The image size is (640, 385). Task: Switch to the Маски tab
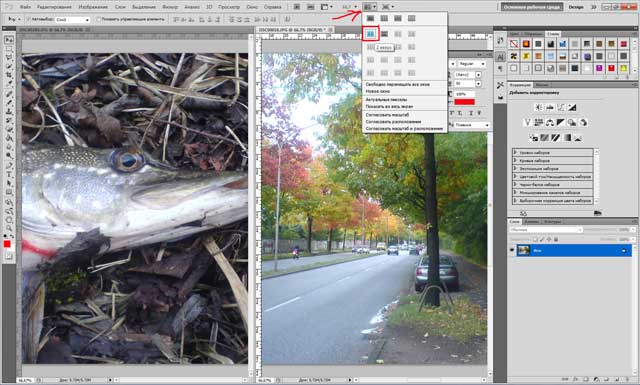point(542,85)
